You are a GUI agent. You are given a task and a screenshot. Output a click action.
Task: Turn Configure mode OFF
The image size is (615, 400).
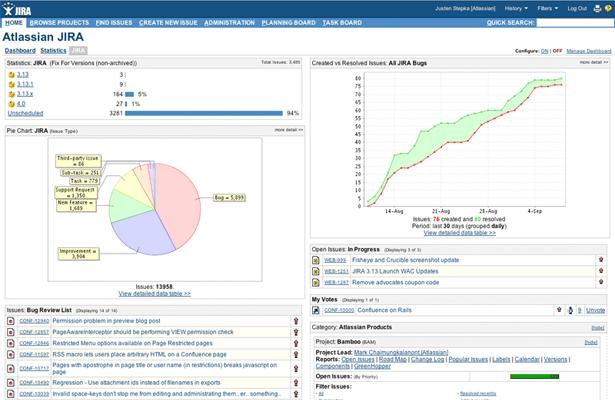[x=557, y=51]
